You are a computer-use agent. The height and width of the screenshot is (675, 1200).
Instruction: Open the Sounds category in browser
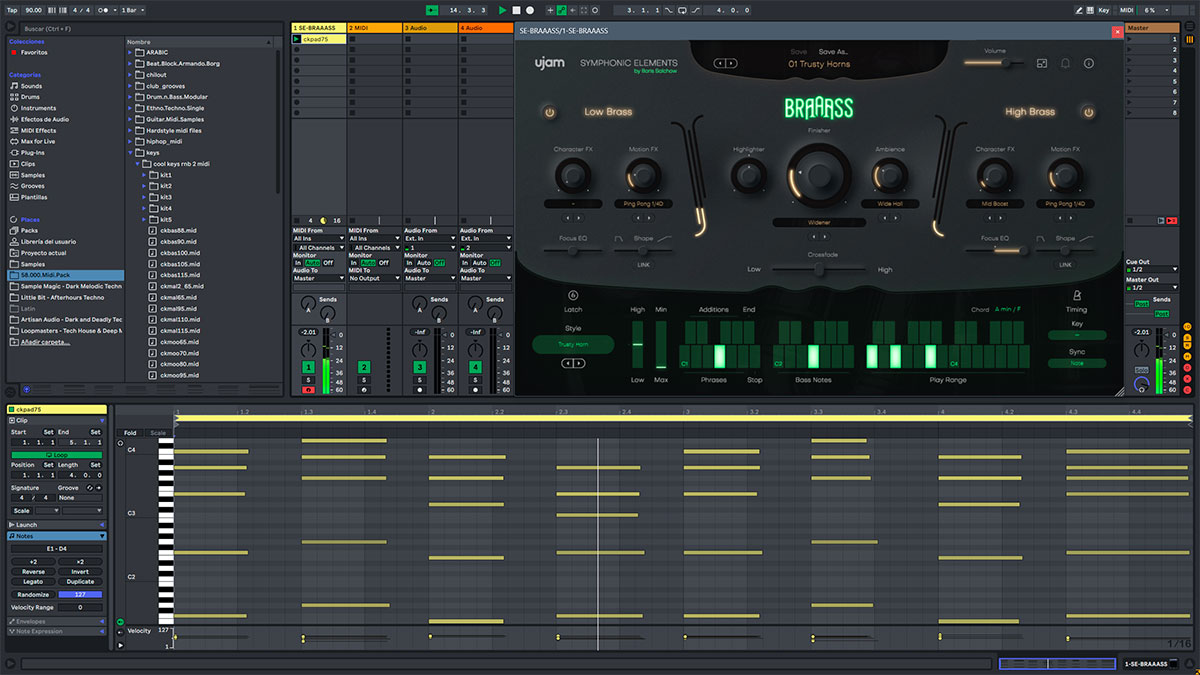coord(32,86)
